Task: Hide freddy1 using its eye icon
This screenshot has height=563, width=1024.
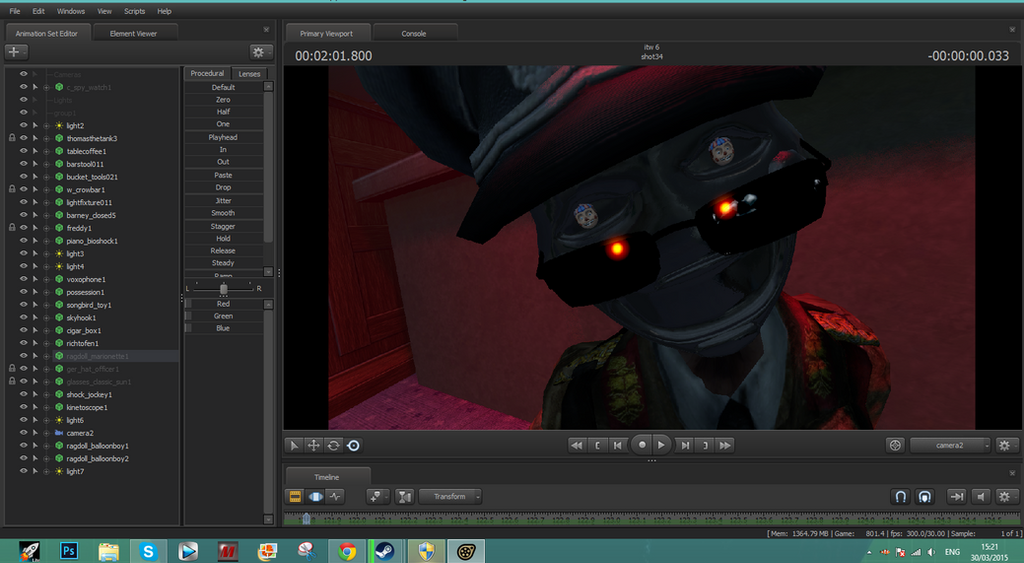Action: (24, 228)
